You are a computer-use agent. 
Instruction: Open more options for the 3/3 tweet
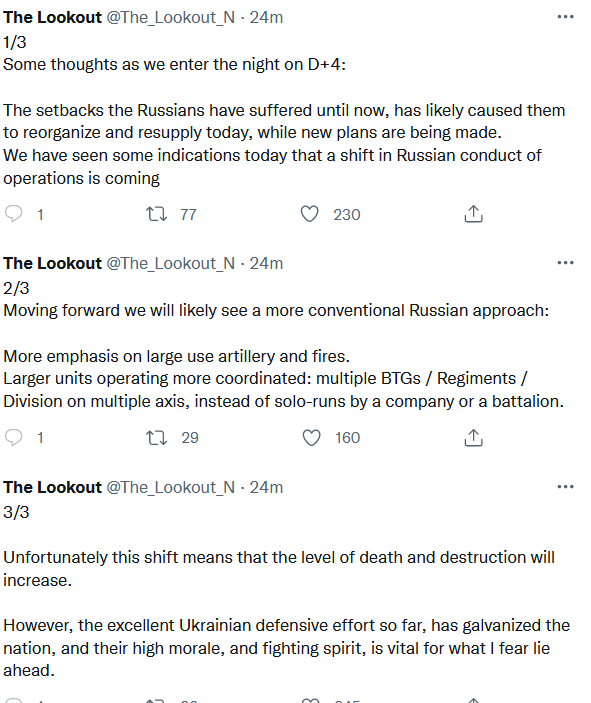[565, 487]
